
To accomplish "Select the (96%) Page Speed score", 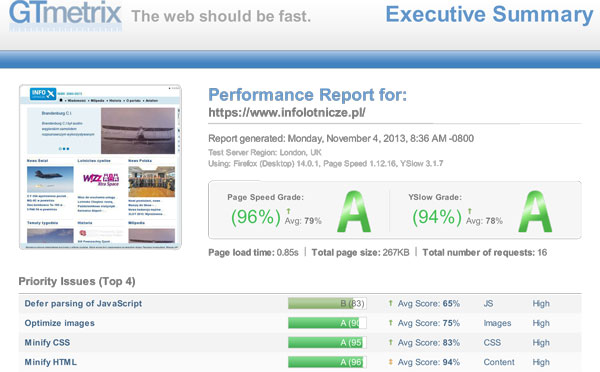I will [256, 217].
